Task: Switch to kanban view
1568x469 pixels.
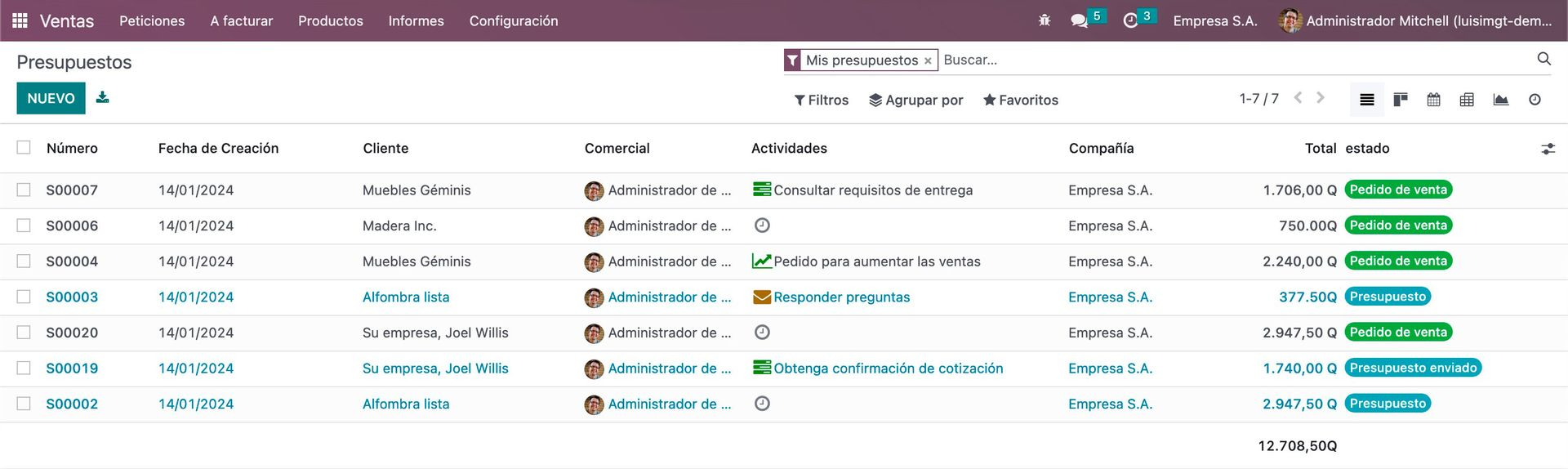Action: pos(1401,100)
